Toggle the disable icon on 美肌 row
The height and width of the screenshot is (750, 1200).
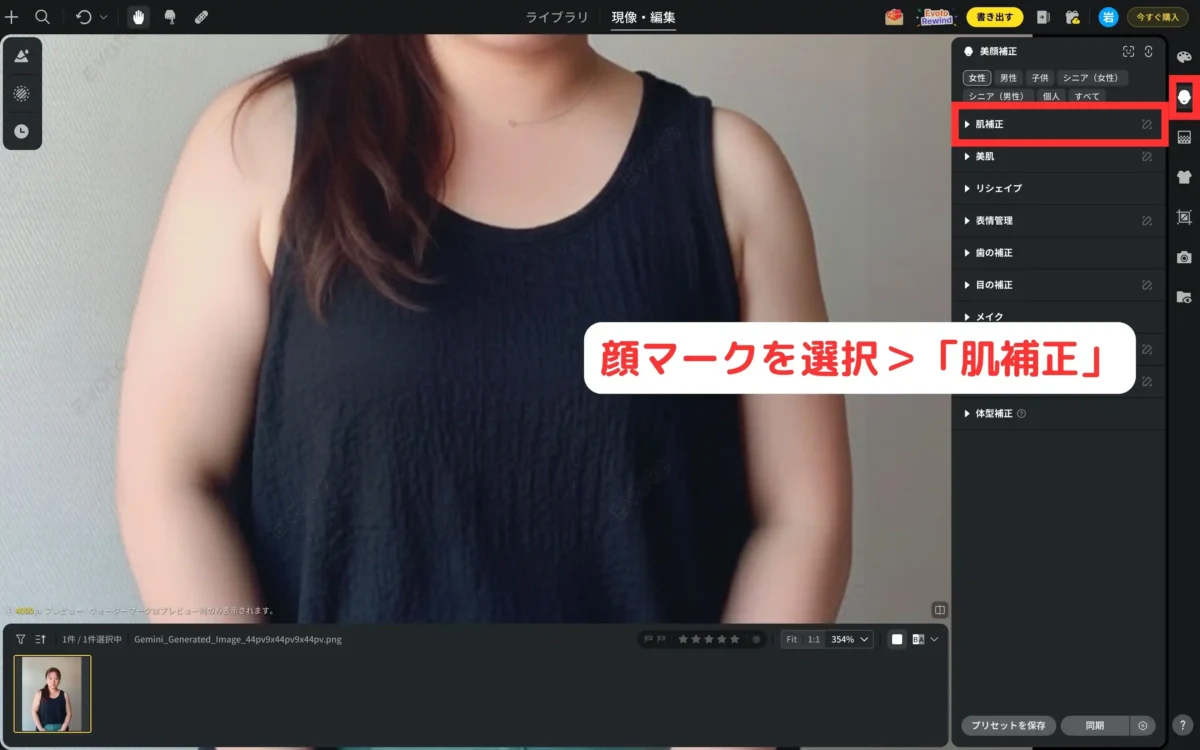(x=1147, y=157)
